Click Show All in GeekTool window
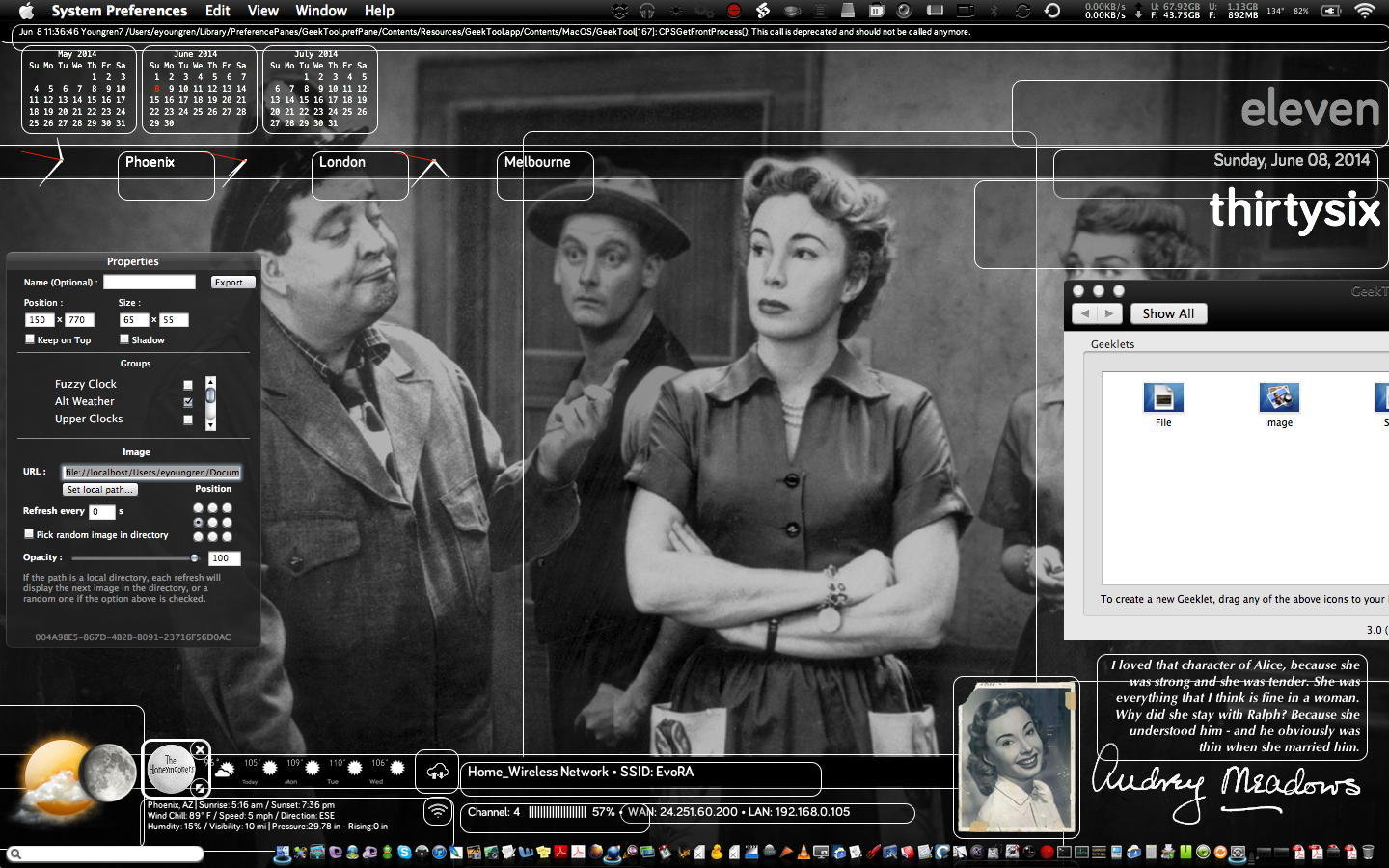1389x868 pixels. (x=1168, y=313)
